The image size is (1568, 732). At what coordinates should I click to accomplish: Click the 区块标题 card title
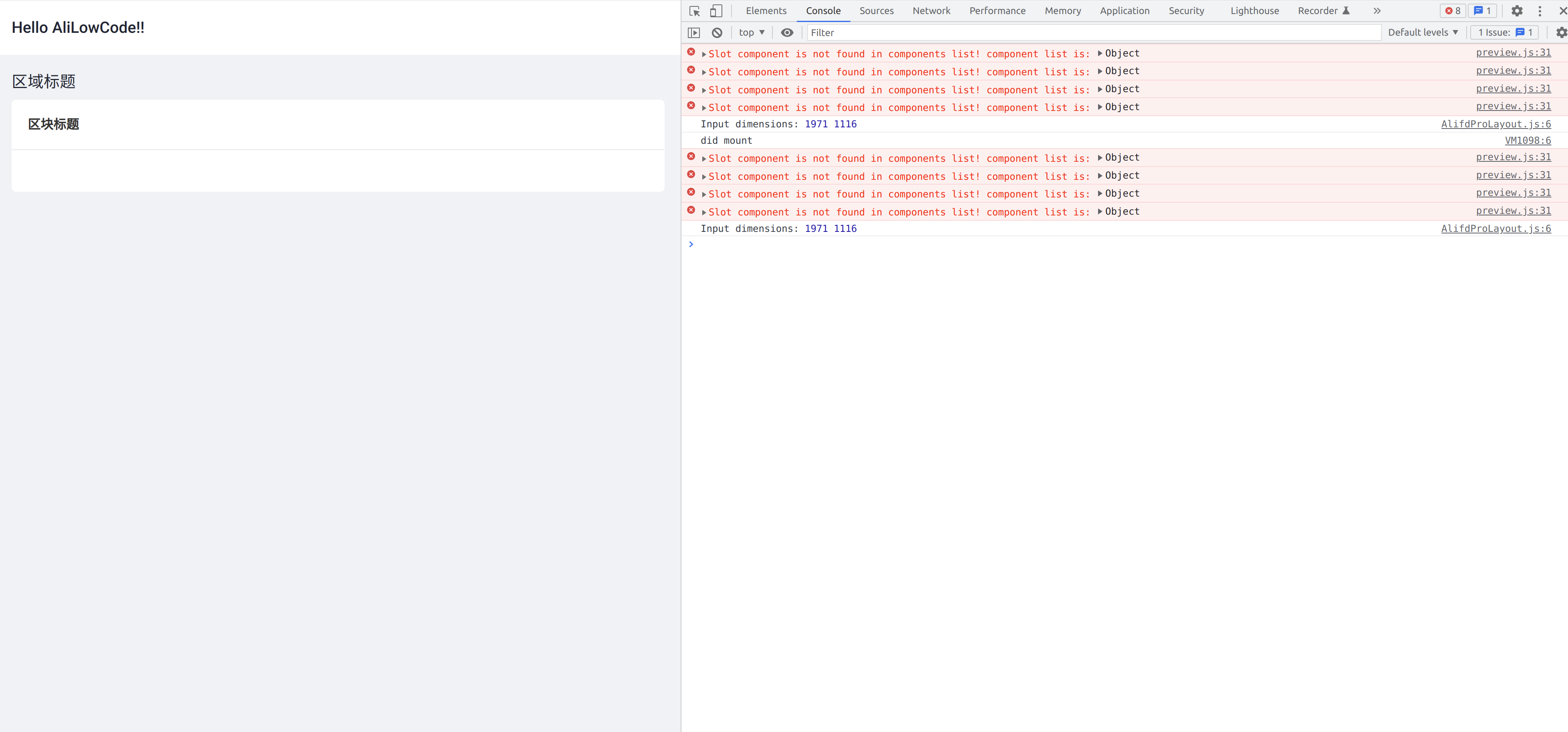54,124
